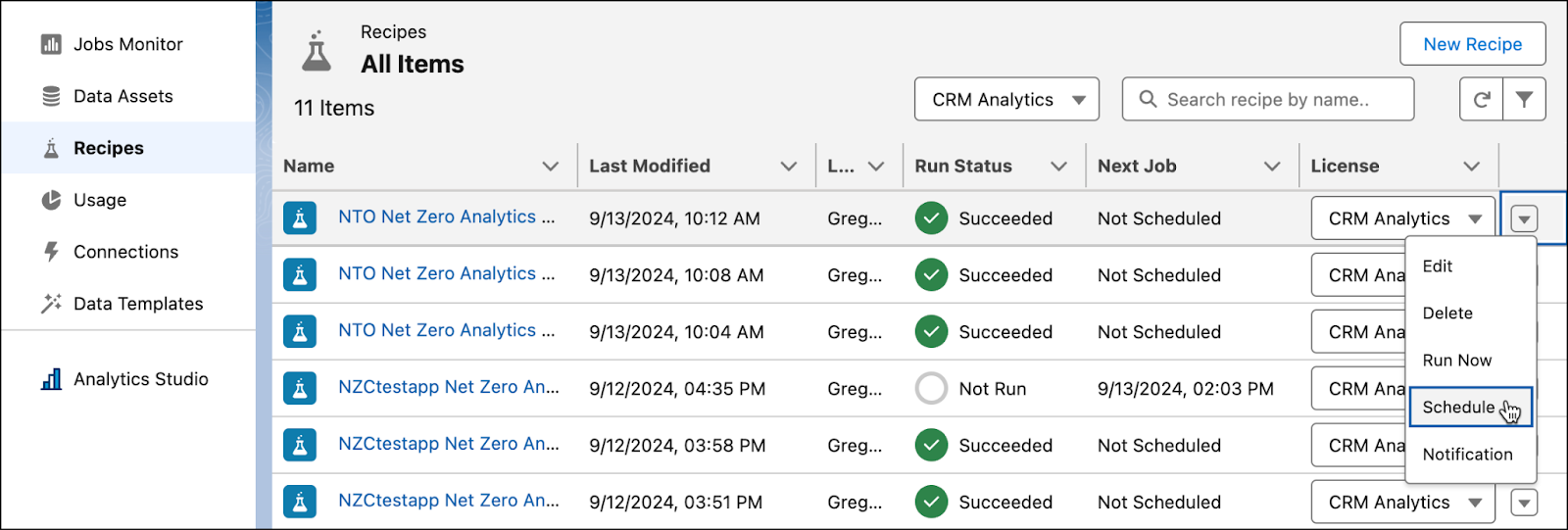The width and height of the screenshot is (1568, 530).
Task: Choose Notification from the row menu
Action: [x=1470, y=455]
